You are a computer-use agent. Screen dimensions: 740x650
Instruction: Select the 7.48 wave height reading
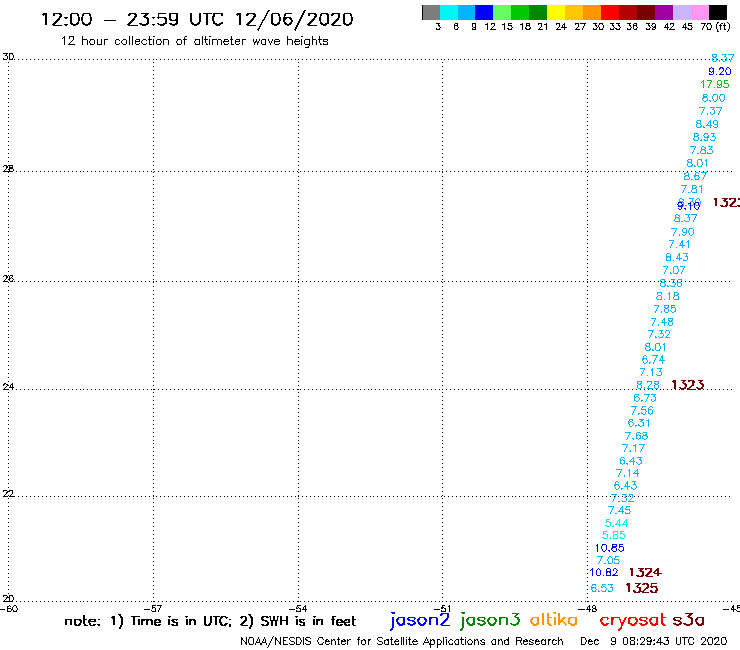(662, 322)
